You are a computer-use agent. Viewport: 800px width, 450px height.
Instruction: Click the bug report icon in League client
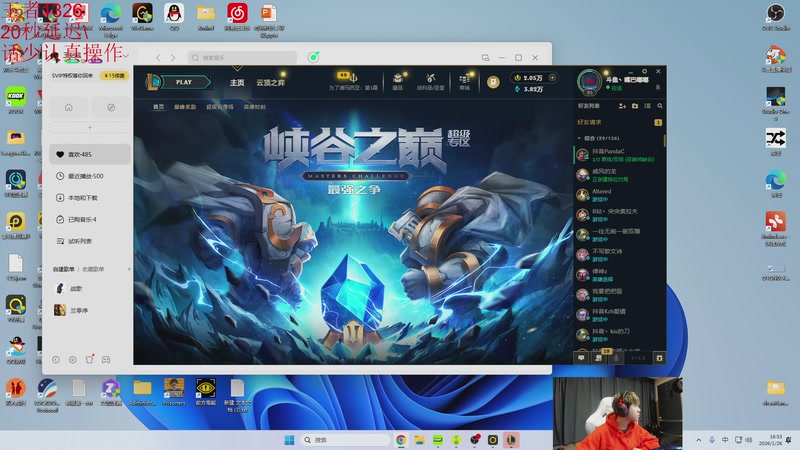[659, 358]
